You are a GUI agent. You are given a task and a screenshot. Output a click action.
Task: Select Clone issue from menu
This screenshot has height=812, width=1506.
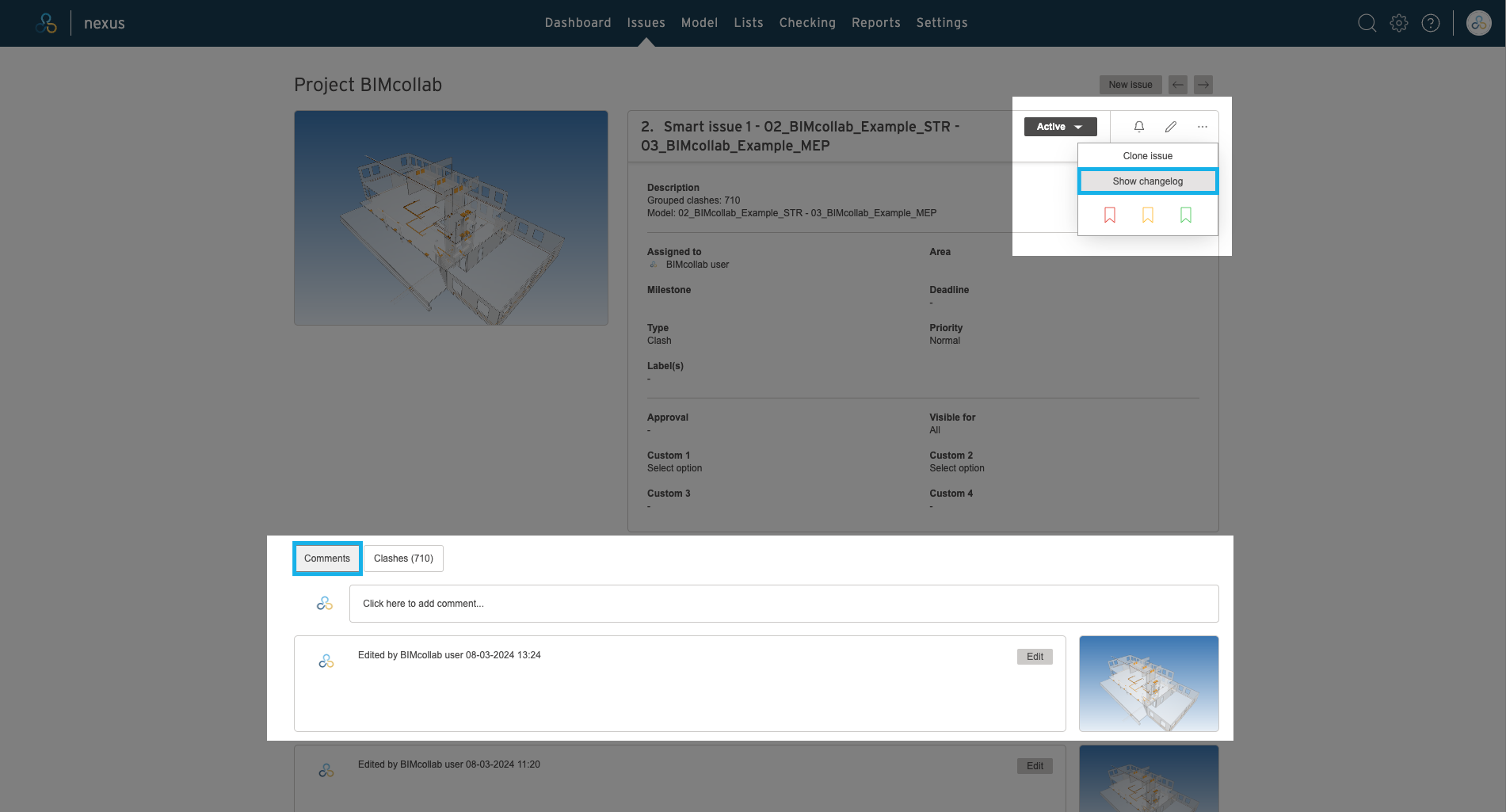[1148, 156]
